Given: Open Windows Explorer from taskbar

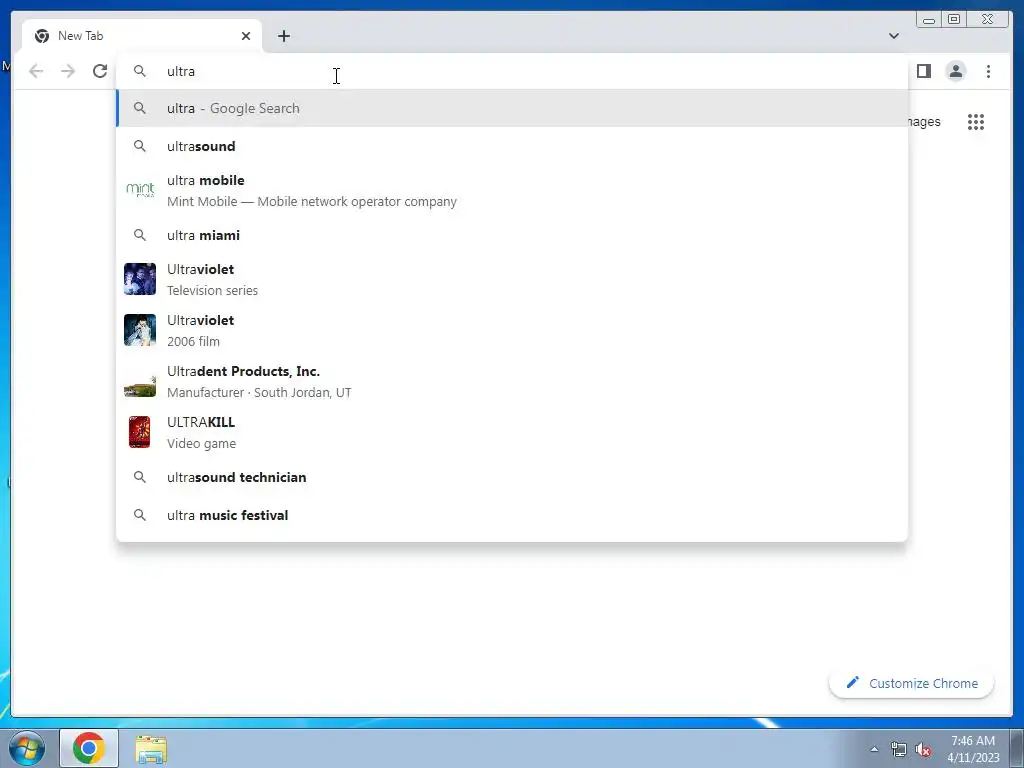Looking at the screenshot, I should 151,749.
